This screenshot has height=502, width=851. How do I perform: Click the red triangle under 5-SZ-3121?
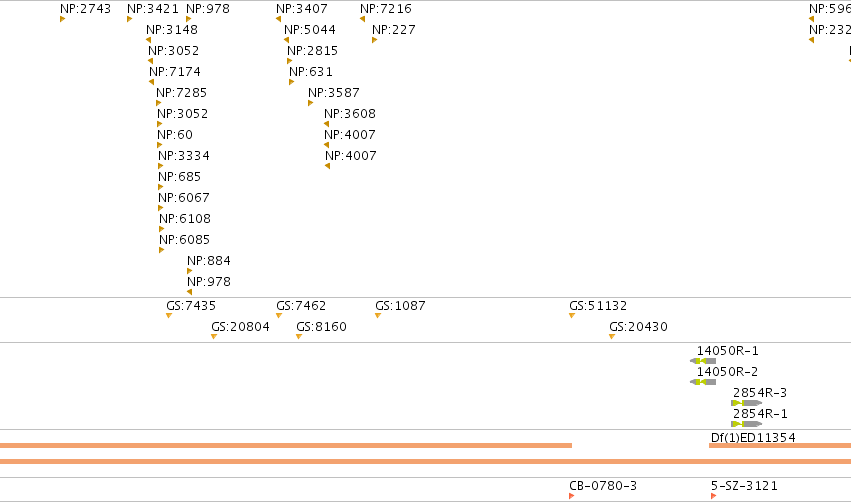[x=713, y=496]
